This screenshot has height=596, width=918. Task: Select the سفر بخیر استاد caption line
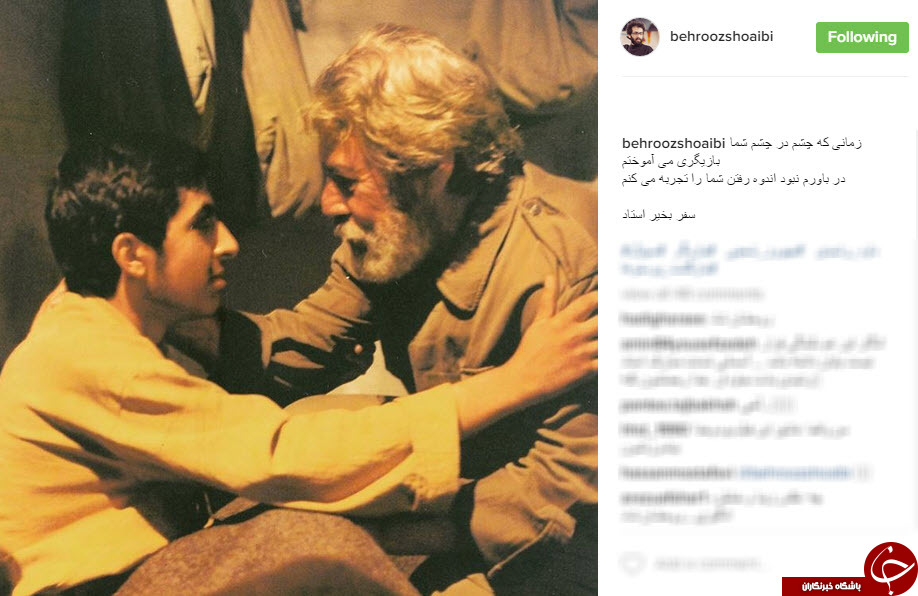(x=658, y=215)
